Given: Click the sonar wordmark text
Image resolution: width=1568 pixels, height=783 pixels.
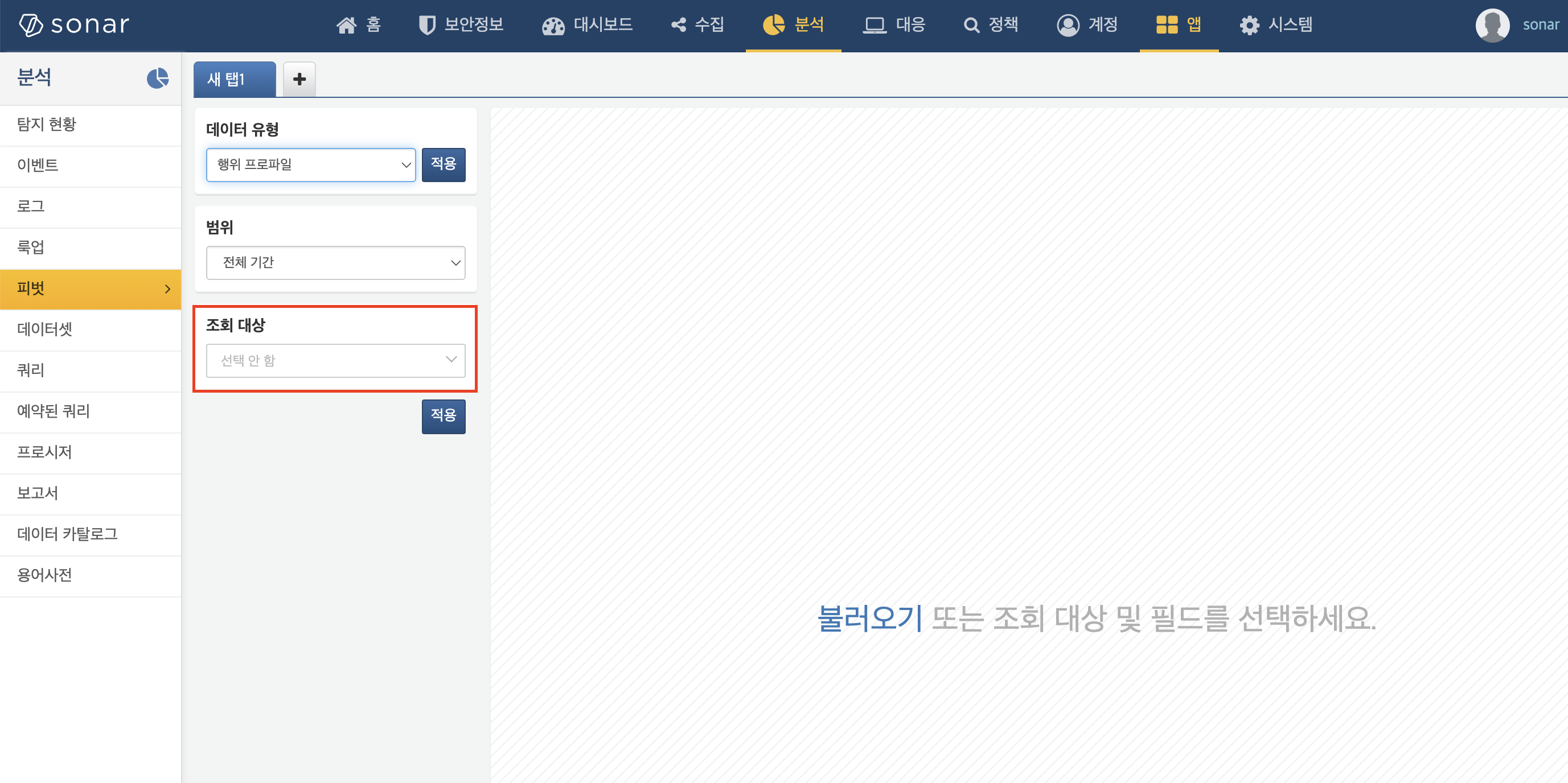Looking at the screenshot, I should click(x=90, y=25).
